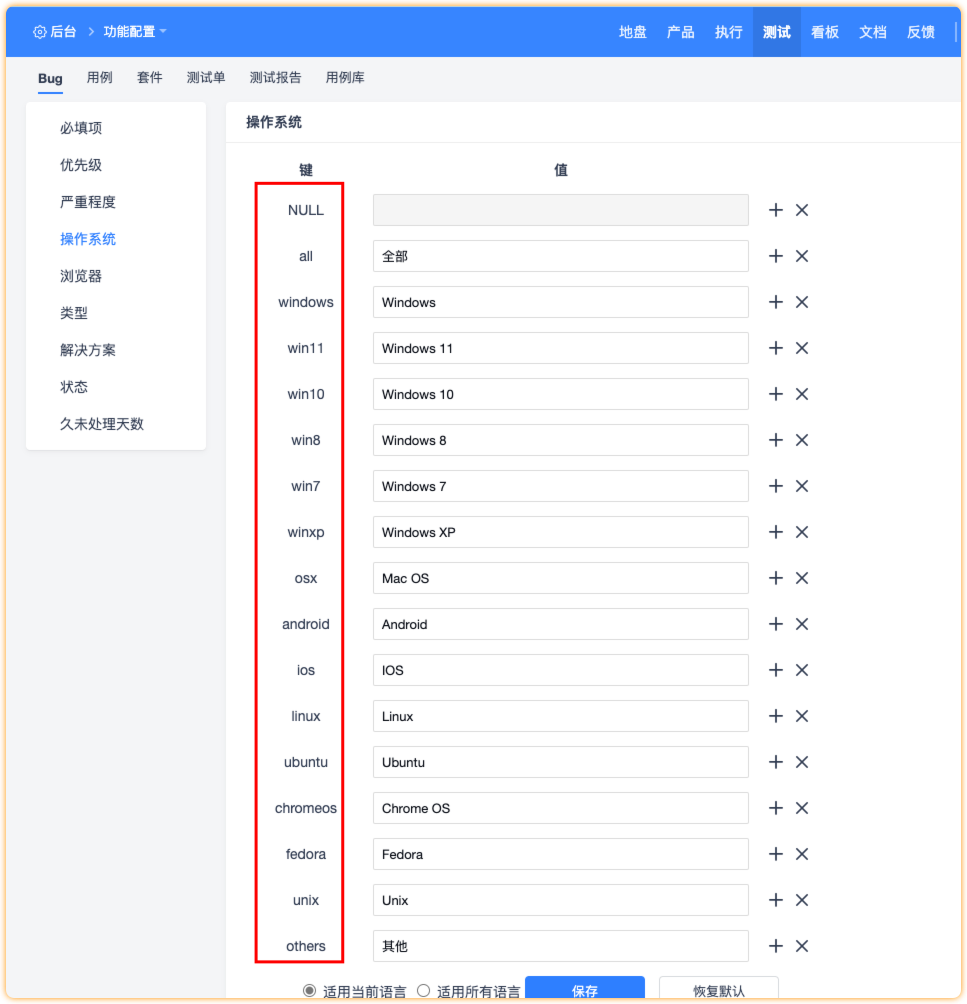Add a row after android
The image size is (967, 1004).
(776, 624)
